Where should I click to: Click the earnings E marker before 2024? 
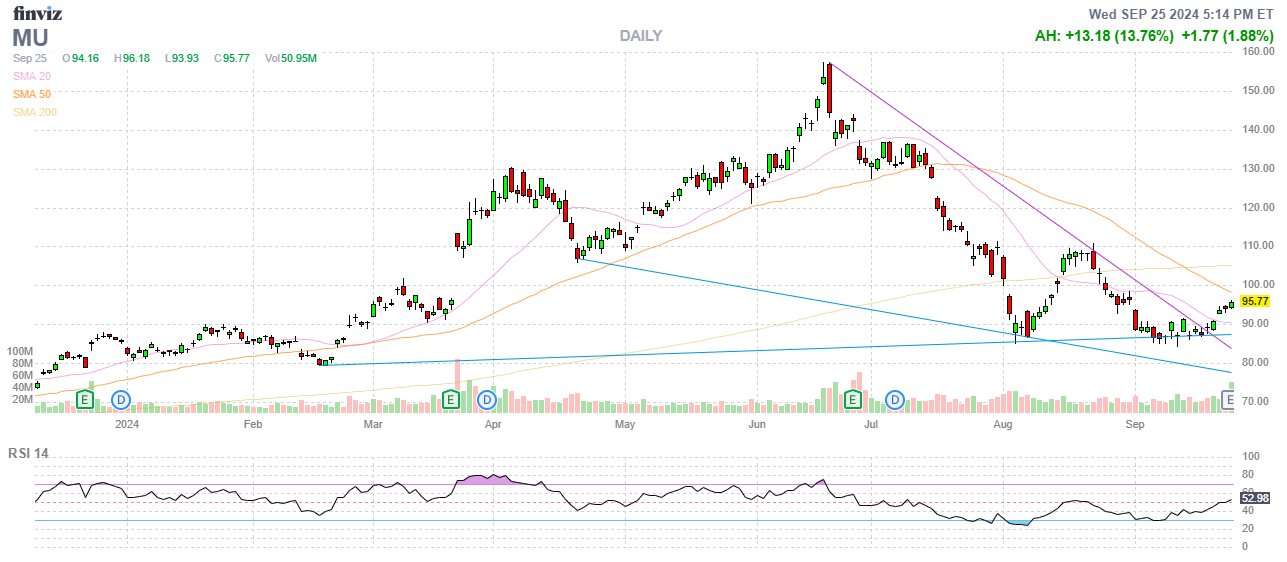[x=86, y=400]
